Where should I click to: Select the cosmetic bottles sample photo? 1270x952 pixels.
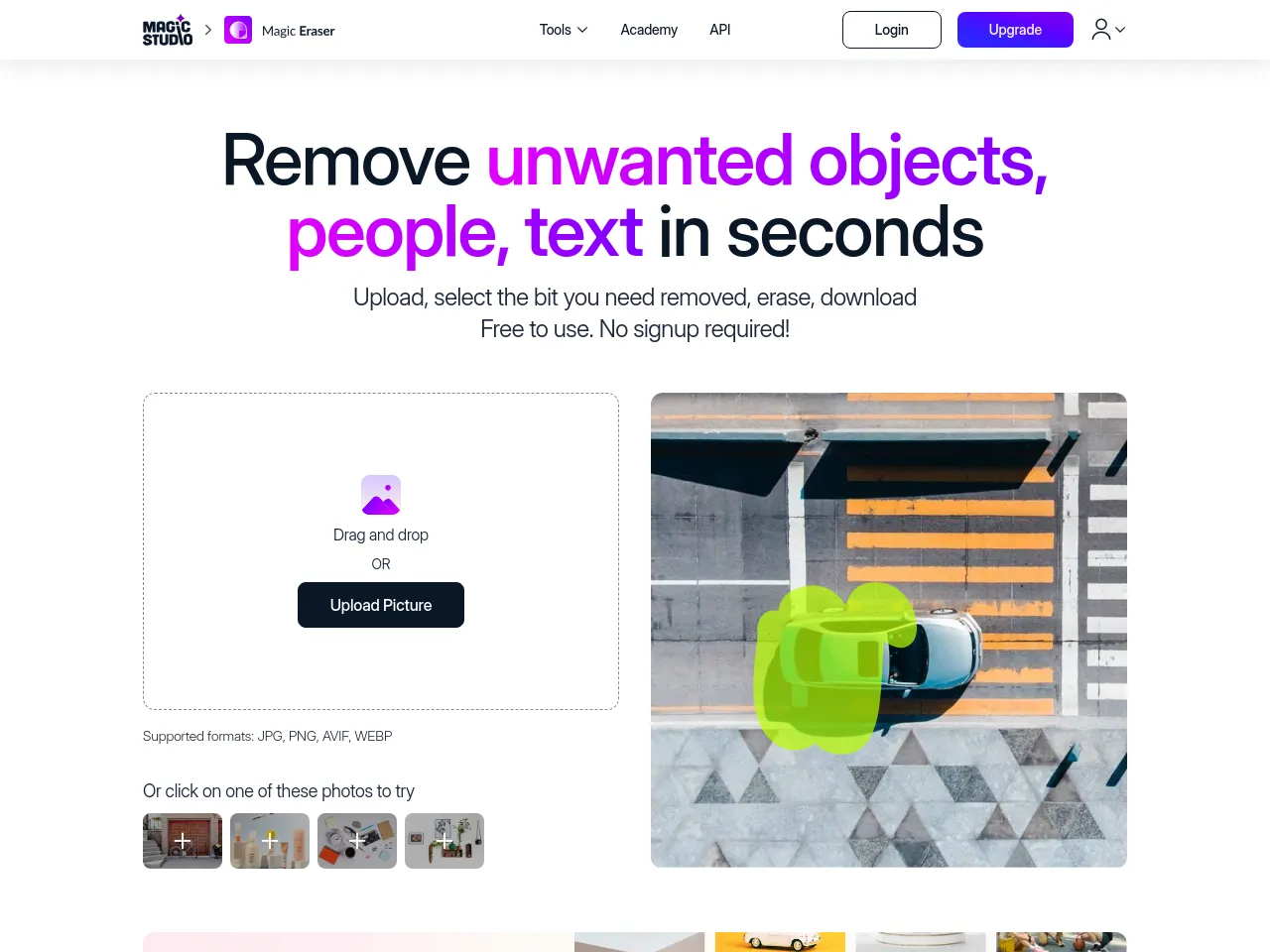click(270, 841)
